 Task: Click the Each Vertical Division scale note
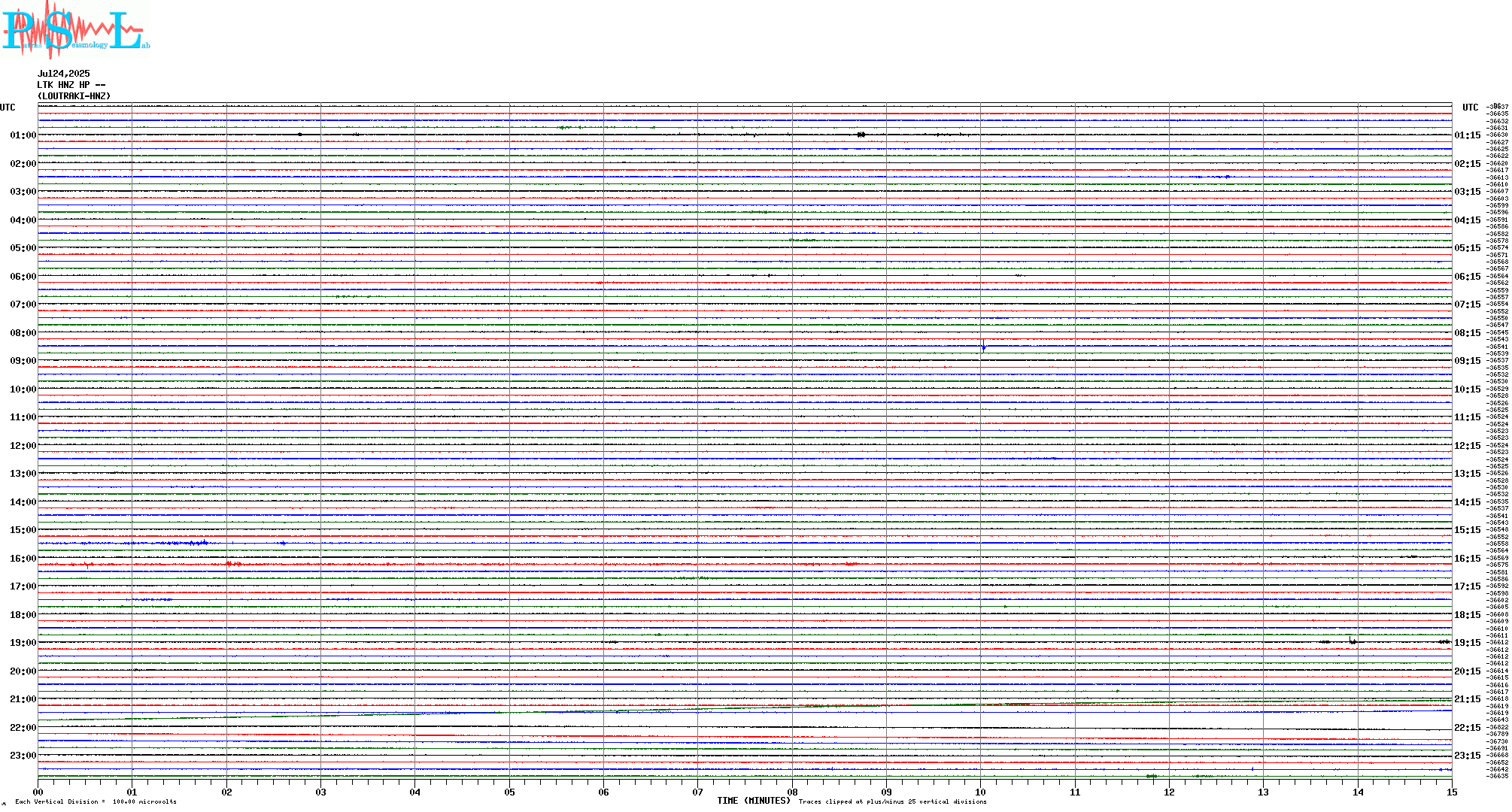tap(96, 801)
